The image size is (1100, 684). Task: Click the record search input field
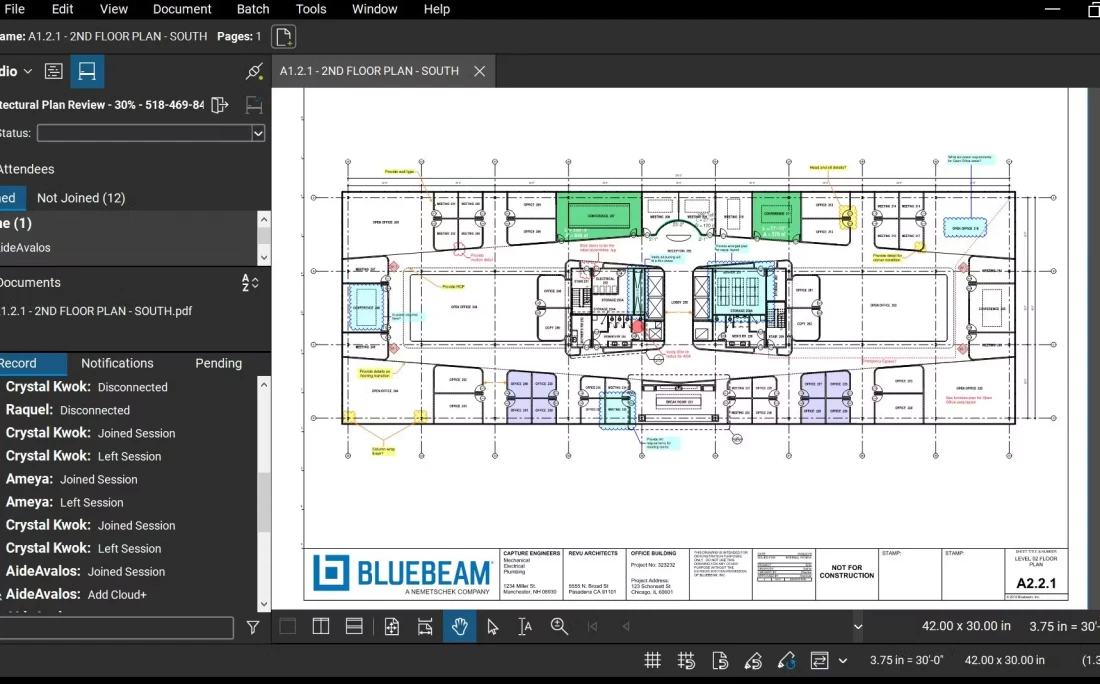116,628
